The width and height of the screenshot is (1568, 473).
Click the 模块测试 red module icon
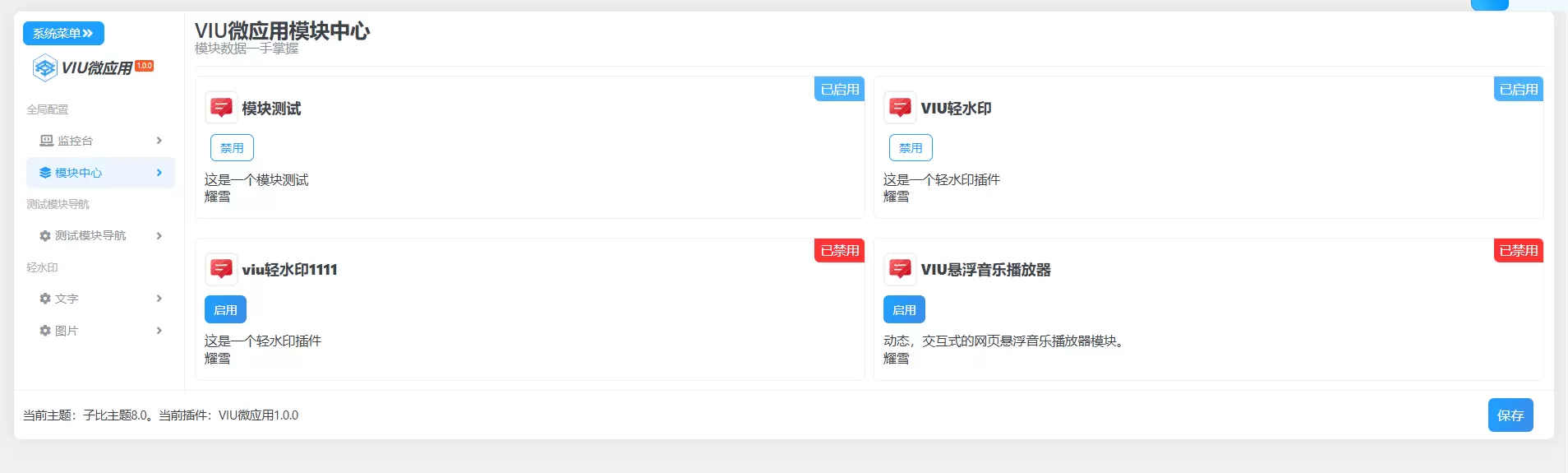pyautogui.click(x=221, y=108)
